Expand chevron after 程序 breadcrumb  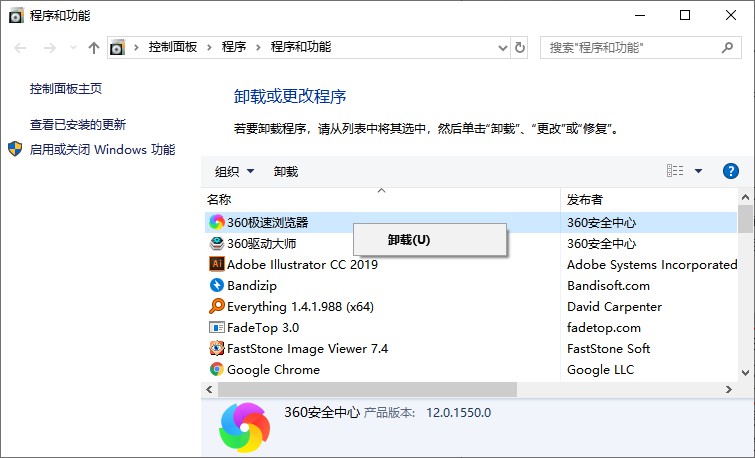[258, 47]
